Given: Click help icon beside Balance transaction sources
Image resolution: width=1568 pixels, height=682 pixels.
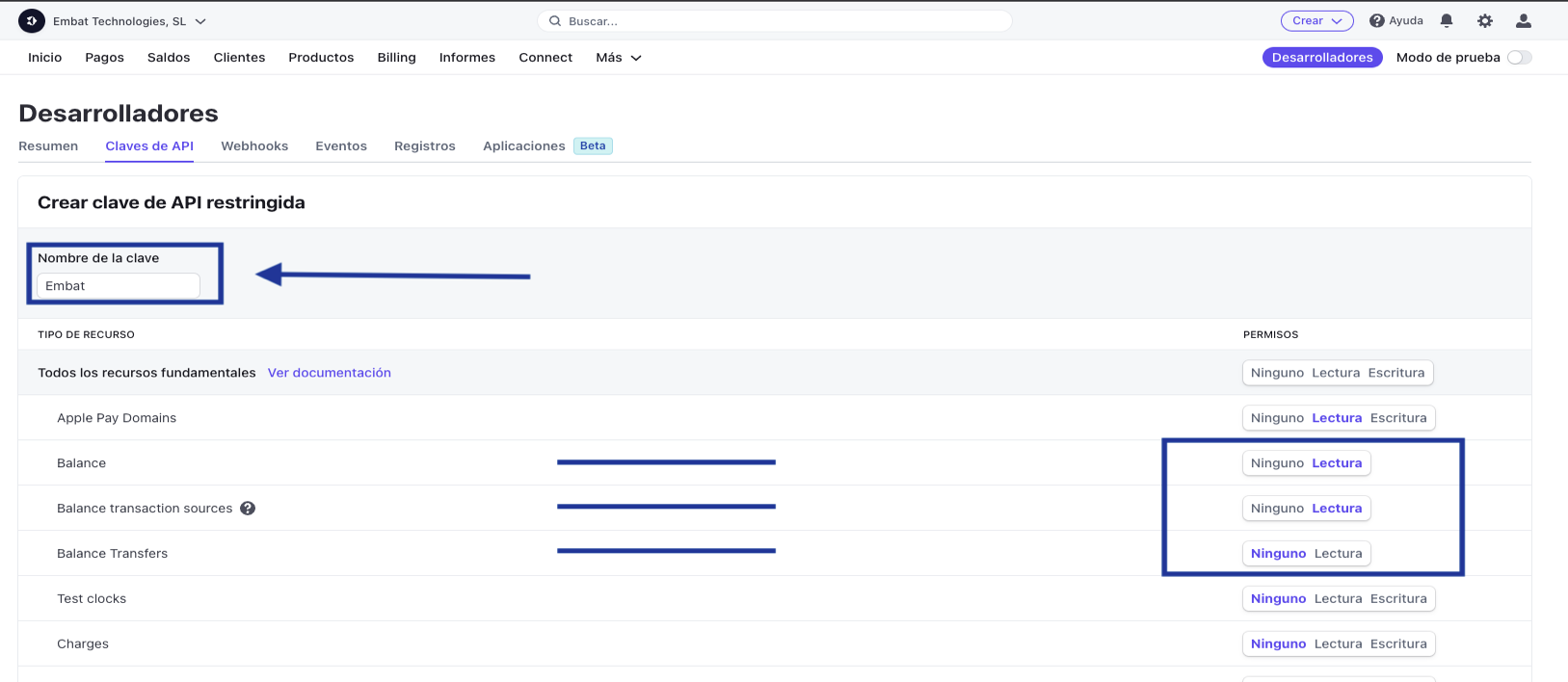Looking at the screenshot, I should click(x=248, y=509).
